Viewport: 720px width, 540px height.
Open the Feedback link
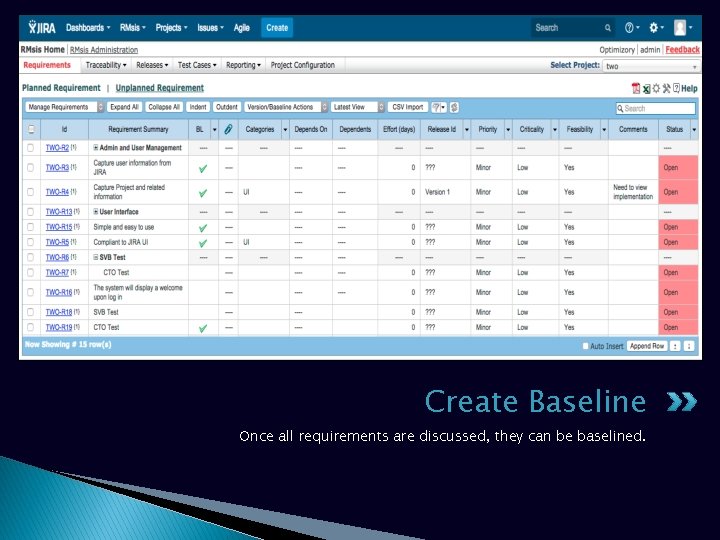click(682, 50)
